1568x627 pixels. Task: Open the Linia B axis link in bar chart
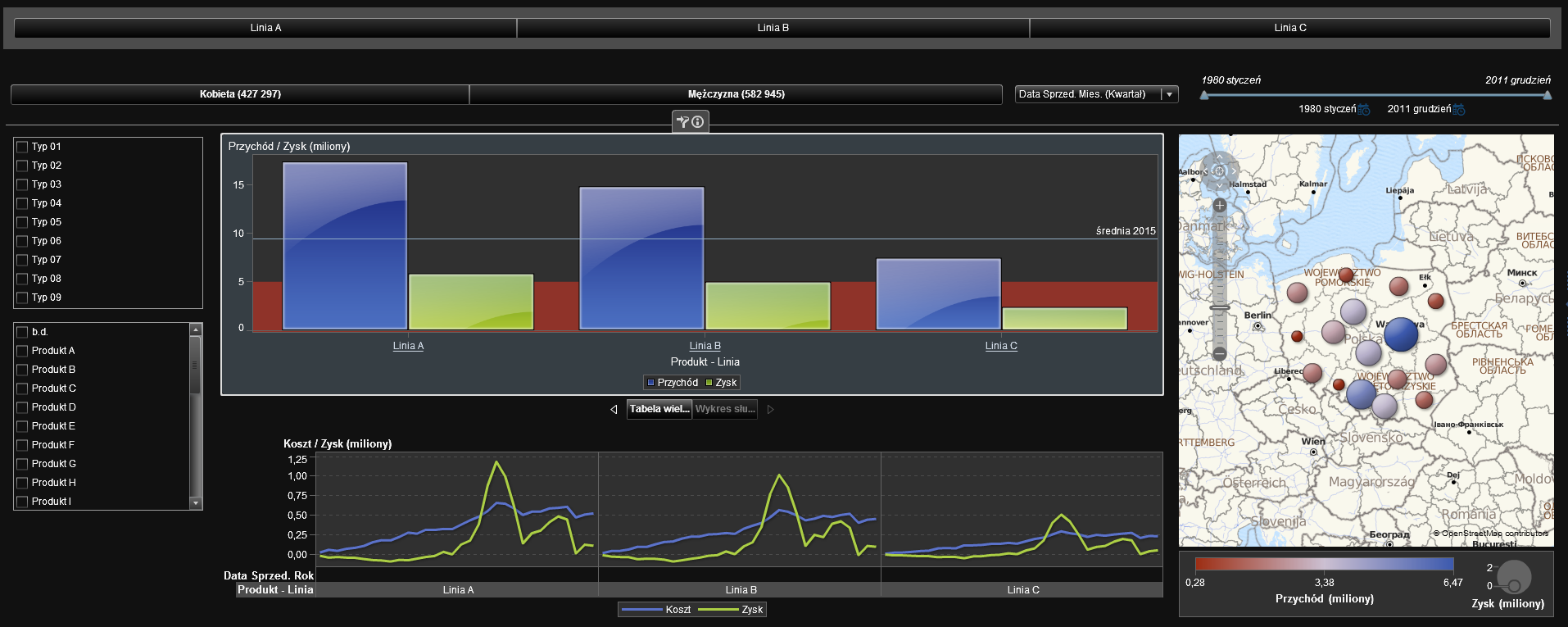[x=705, y=346]
